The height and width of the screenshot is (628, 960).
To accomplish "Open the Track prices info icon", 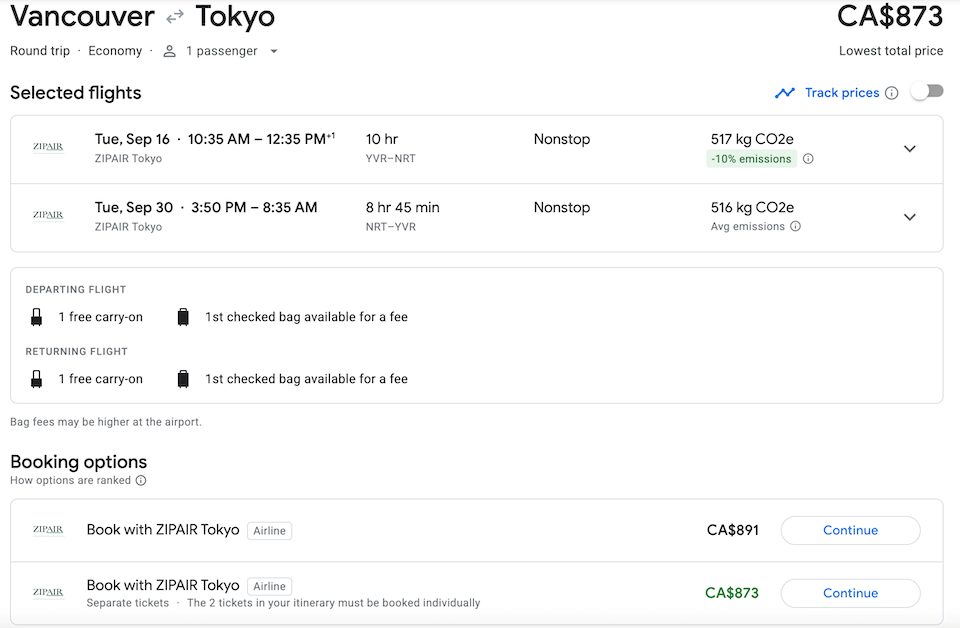I will coord(892,93).
